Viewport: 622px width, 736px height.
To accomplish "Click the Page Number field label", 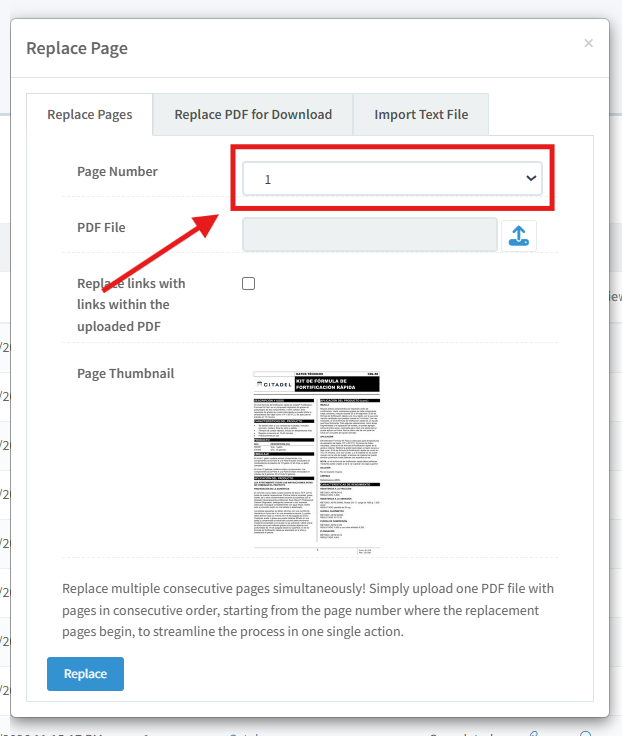I will point(117,172).
